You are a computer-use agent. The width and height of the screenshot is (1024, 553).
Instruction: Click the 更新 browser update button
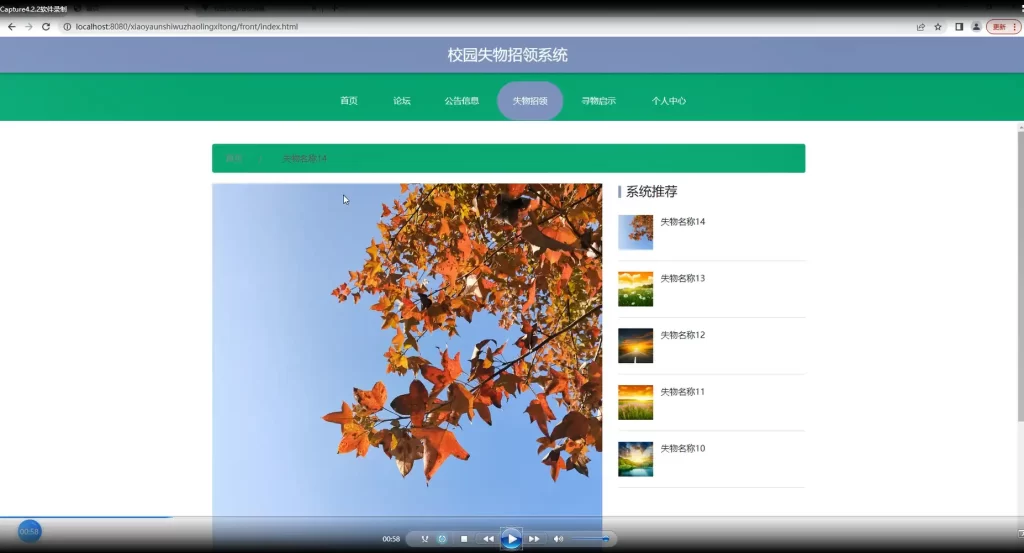(x=1002, y=27)
